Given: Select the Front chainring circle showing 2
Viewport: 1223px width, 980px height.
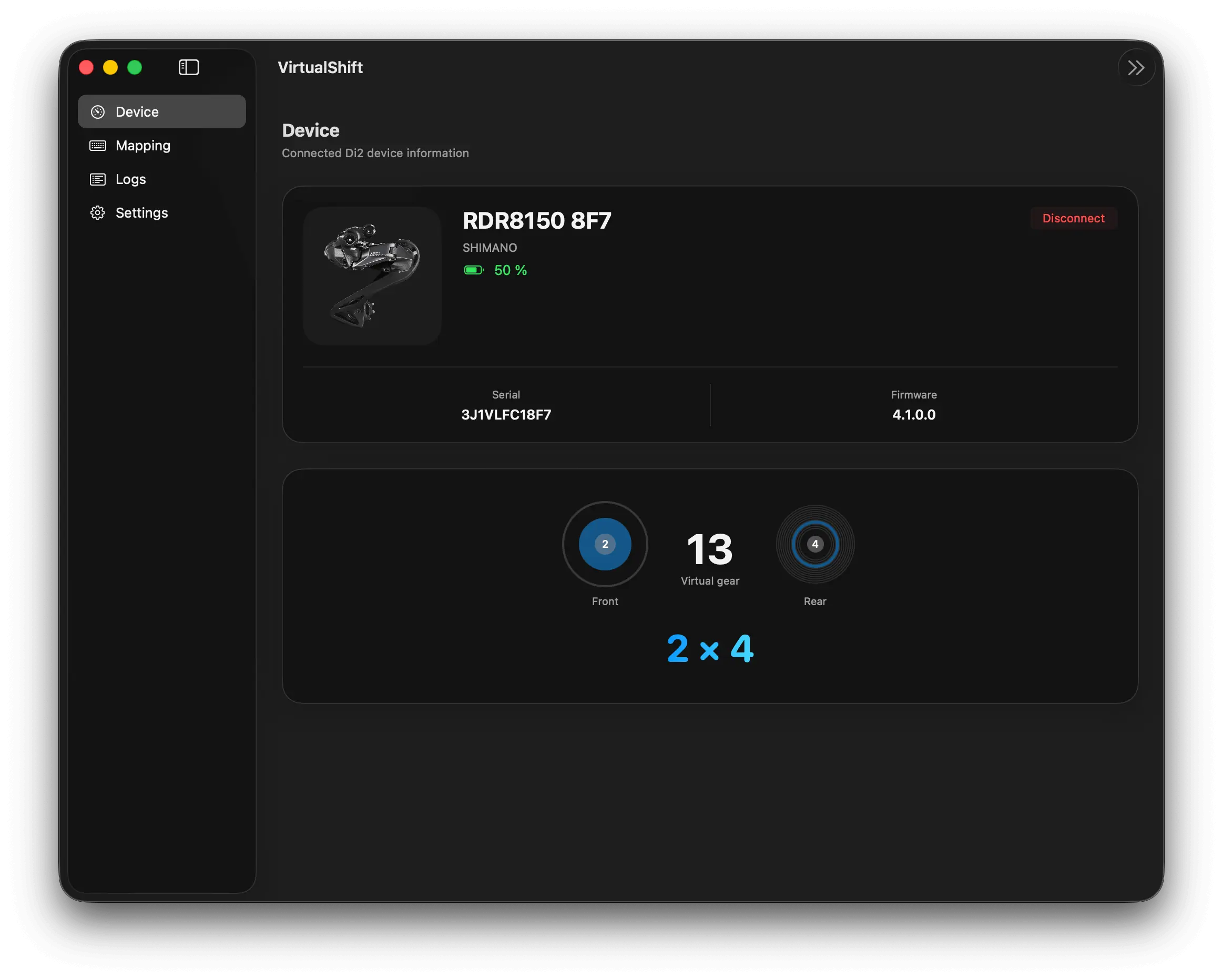Looking at the screenshot, I should (x=605, y=545).
